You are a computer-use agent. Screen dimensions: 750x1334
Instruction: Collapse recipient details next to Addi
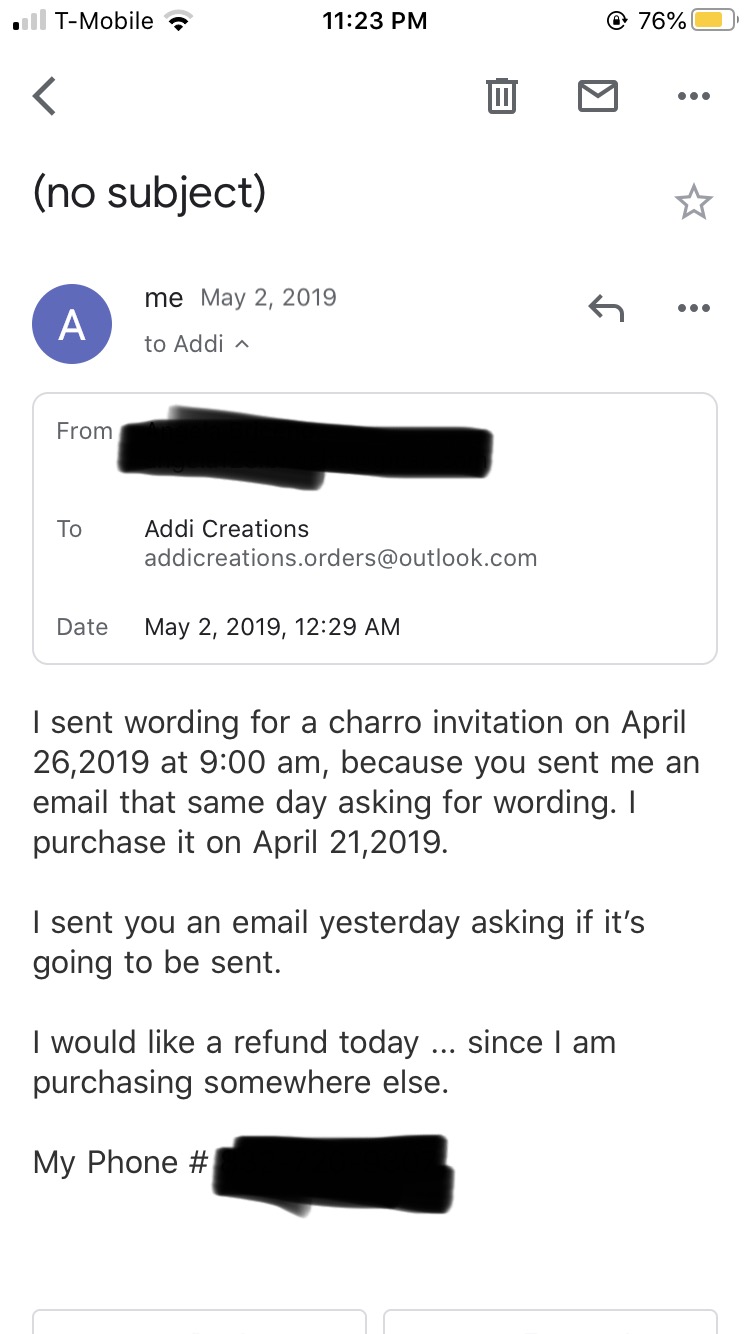pos(242,344)
